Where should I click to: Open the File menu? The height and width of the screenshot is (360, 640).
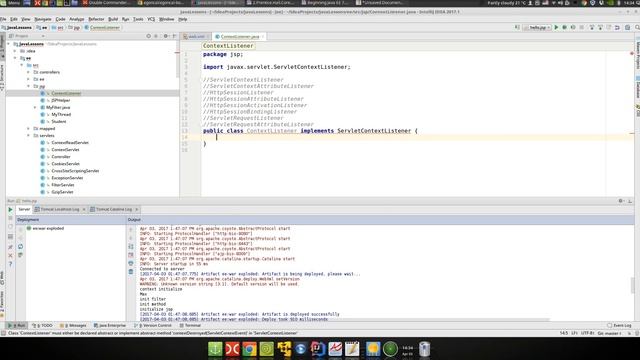coord(3,19)
